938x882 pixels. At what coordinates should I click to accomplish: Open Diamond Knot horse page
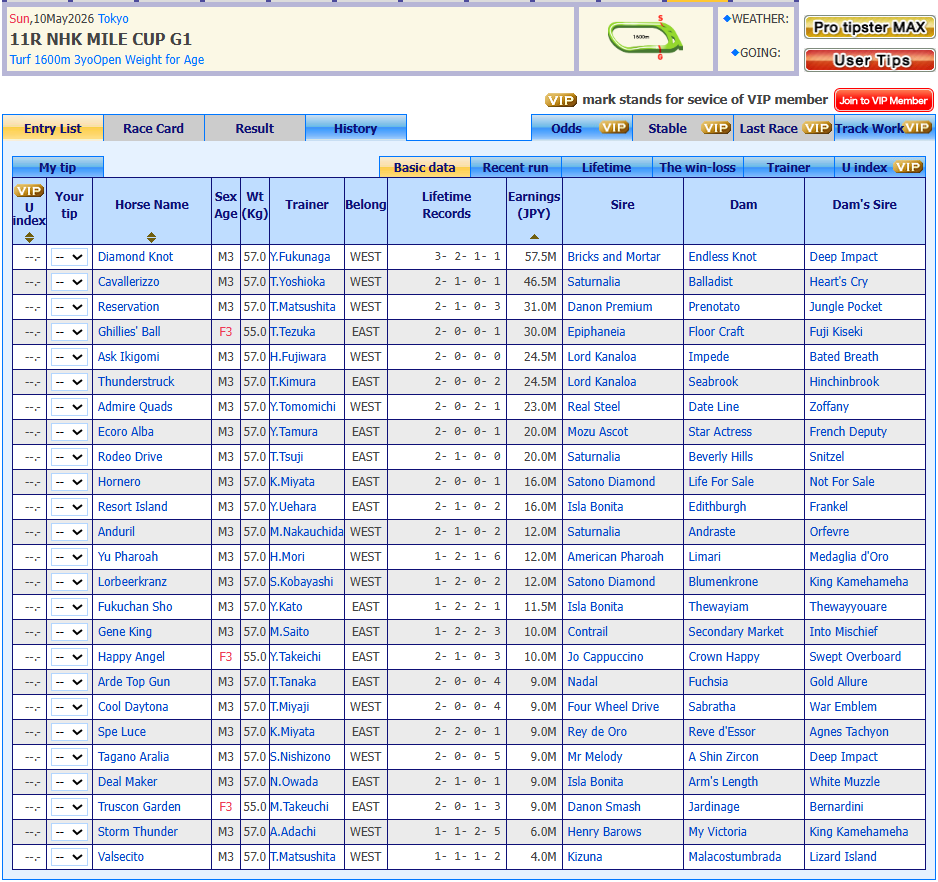135,257
